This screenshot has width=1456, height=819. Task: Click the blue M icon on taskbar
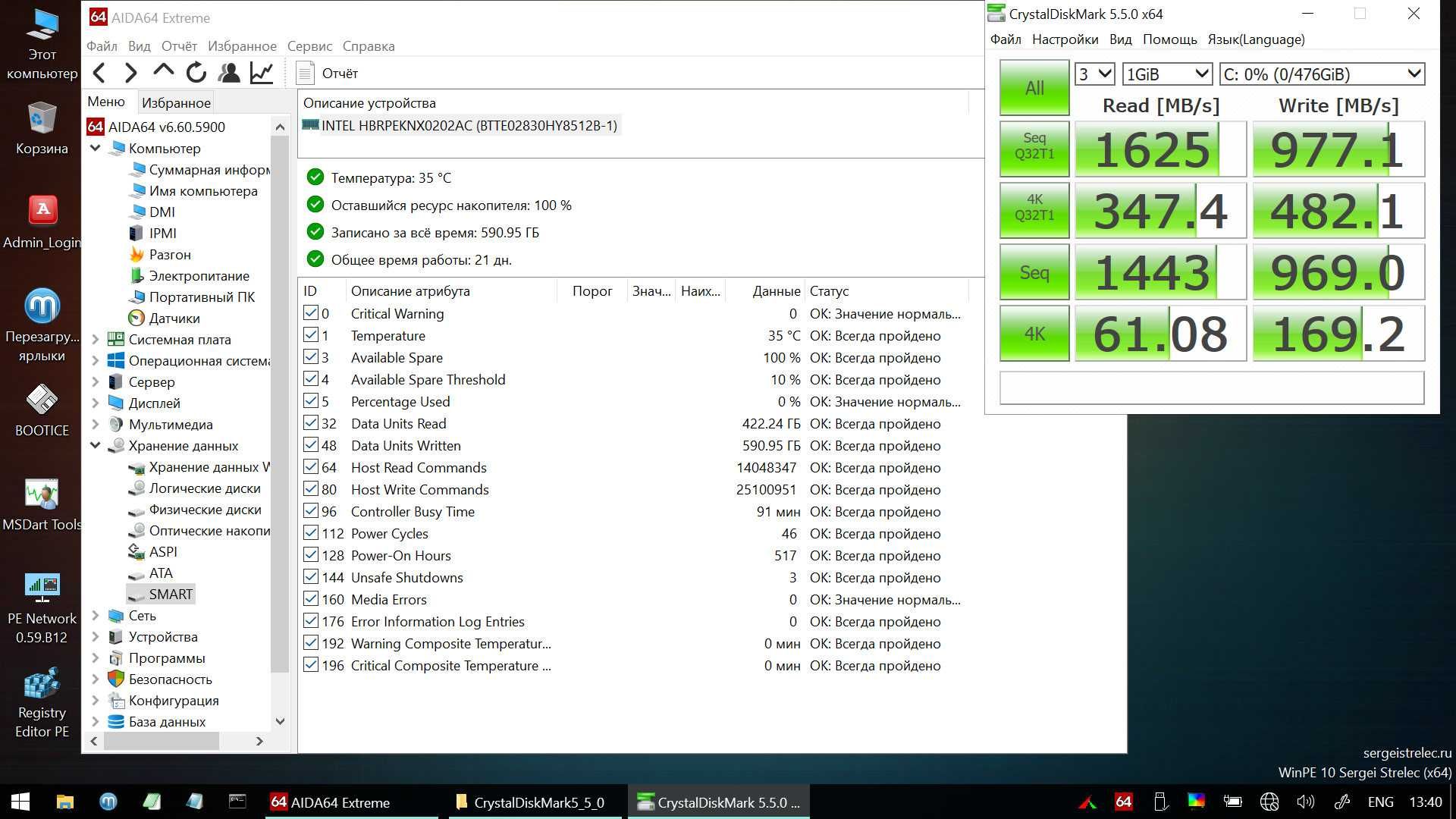point(108,802)
